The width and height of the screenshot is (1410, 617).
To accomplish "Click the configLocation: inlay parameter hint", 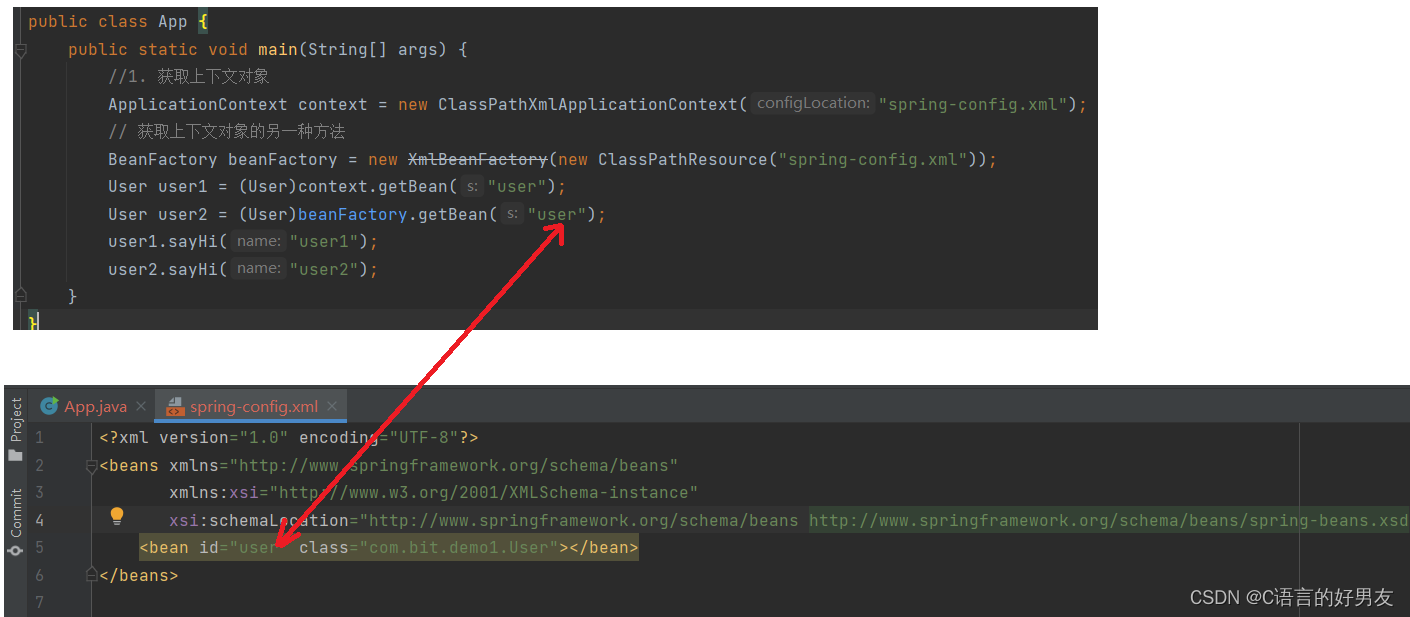I will (x=812, y=103).
